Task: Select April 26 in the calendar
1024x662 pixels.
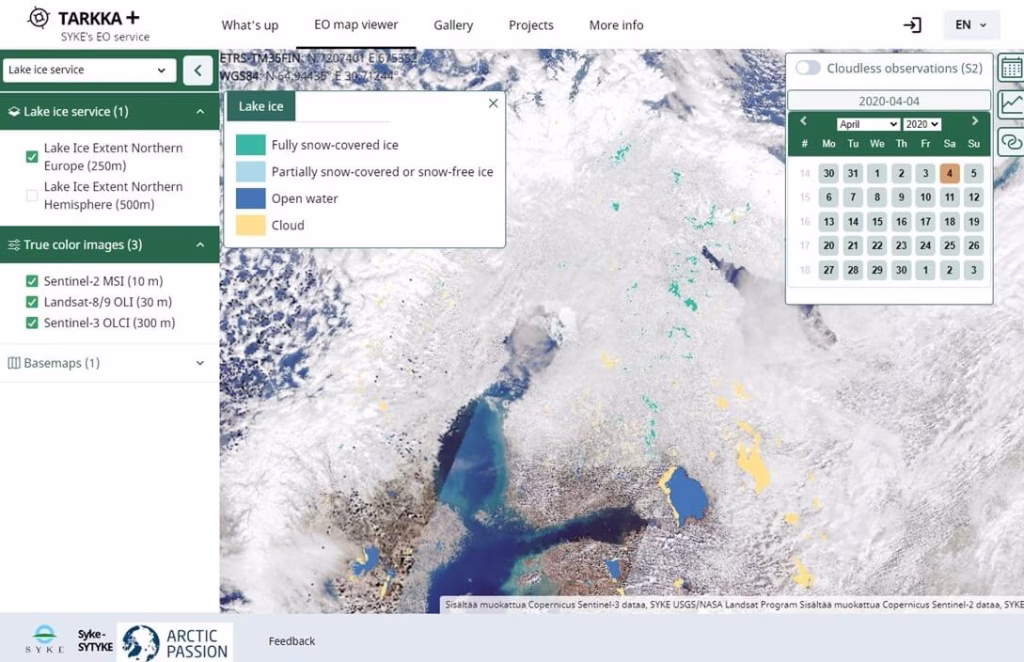Action: pos(974,245)
